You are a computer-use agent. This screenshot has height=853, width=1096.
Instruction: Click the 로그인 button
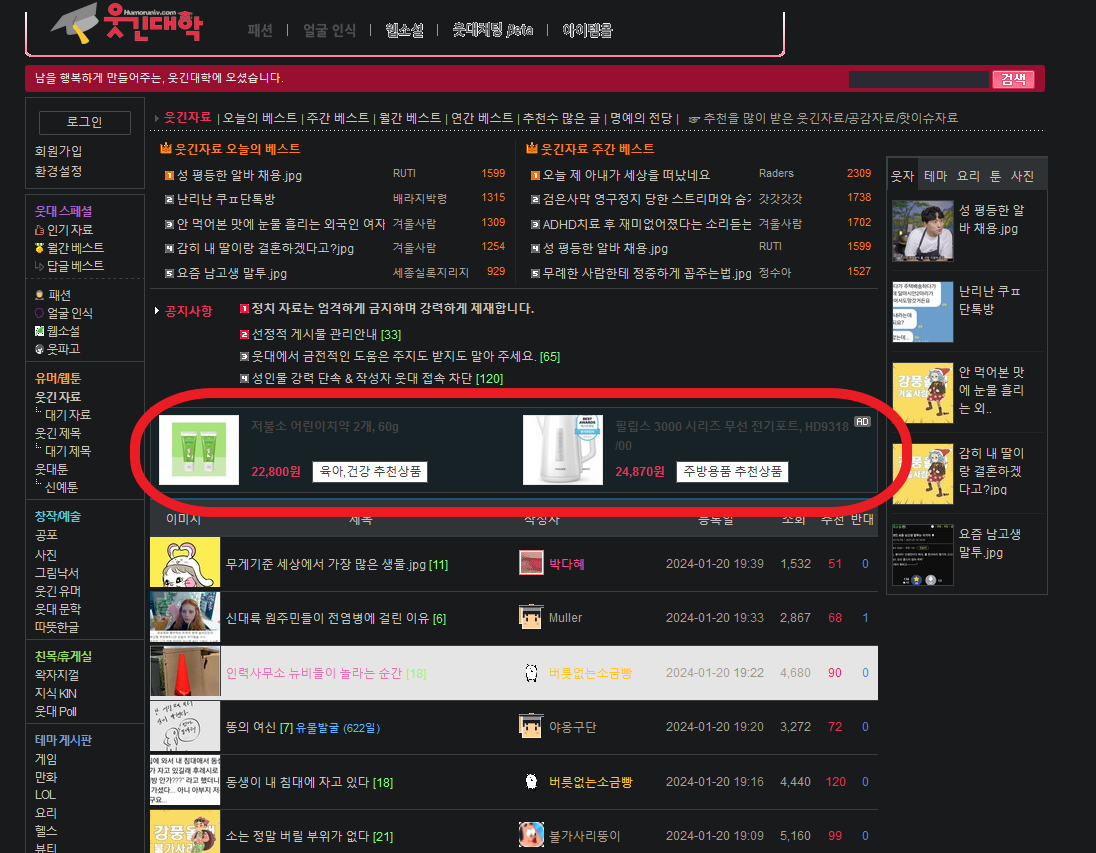click(84, 122)
